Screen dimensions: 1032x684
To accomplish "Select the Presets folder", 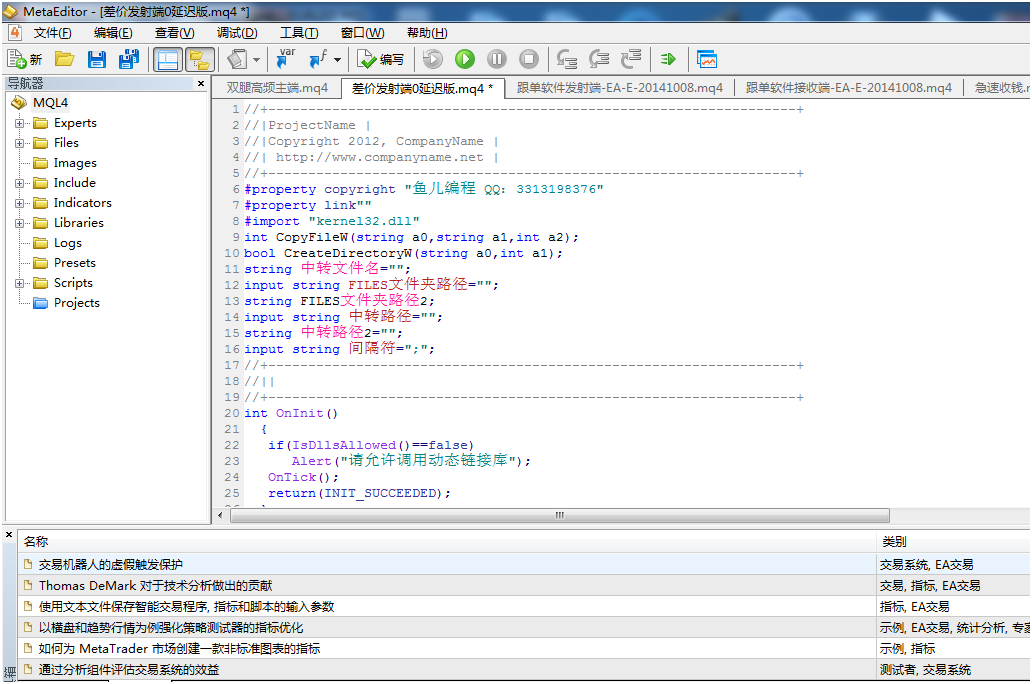I will tap(74, 263).
